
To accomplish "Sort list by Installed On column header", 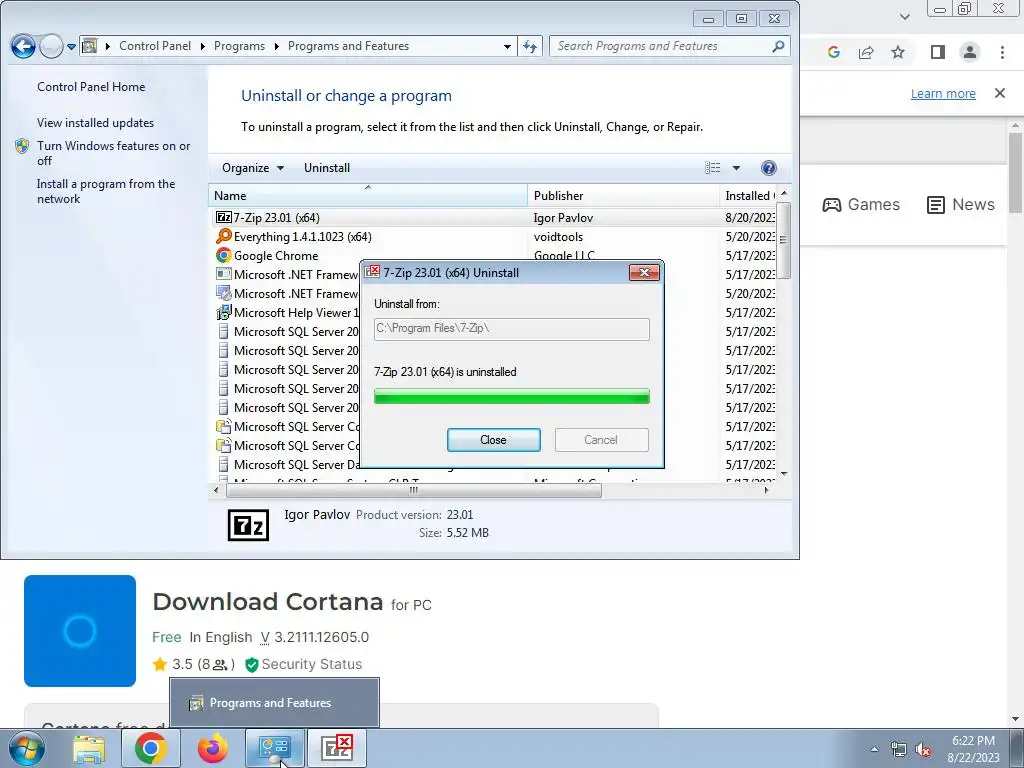I will 749,195.
